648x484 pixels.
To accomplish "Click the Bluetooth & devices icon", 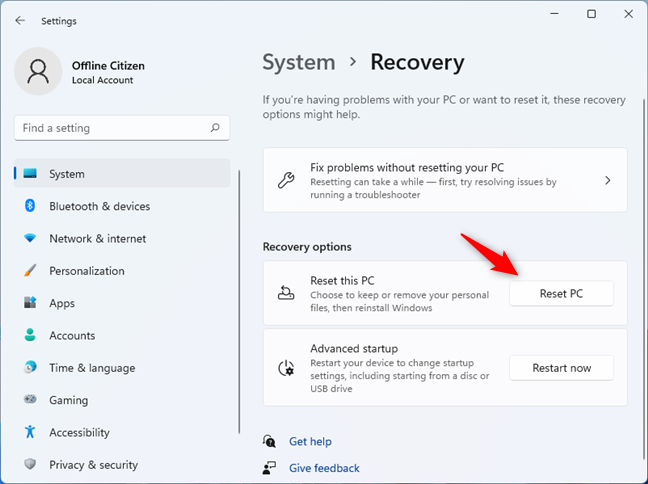I will (x=30, y=206).
